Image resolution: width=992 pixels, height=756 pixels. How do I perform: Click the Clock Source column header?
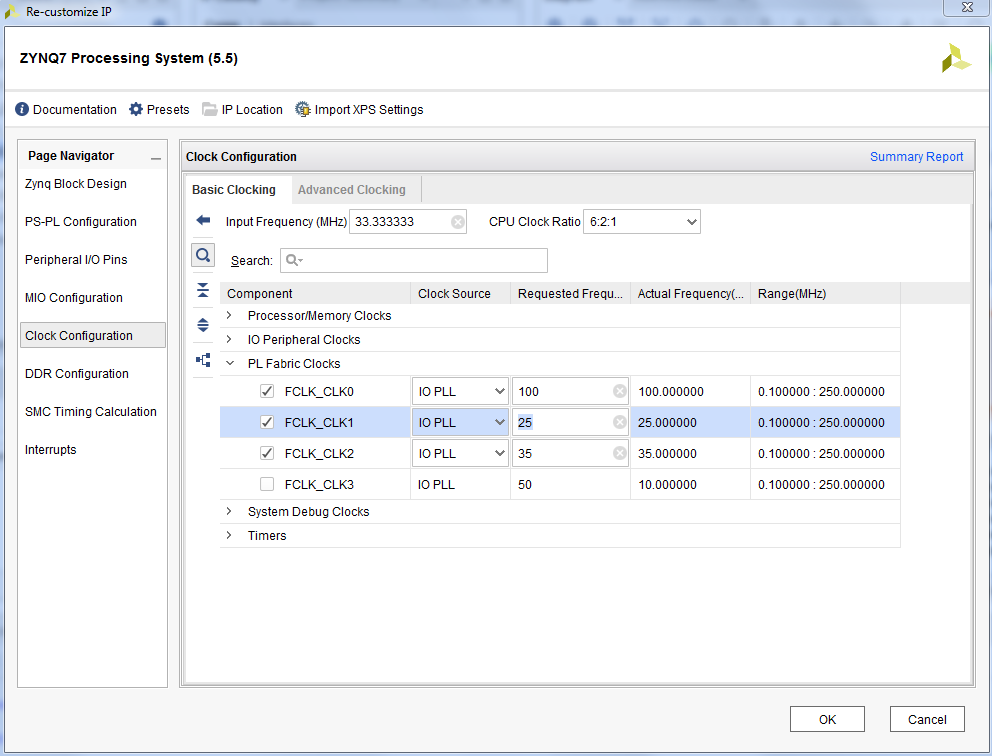[x=461, y=294]
